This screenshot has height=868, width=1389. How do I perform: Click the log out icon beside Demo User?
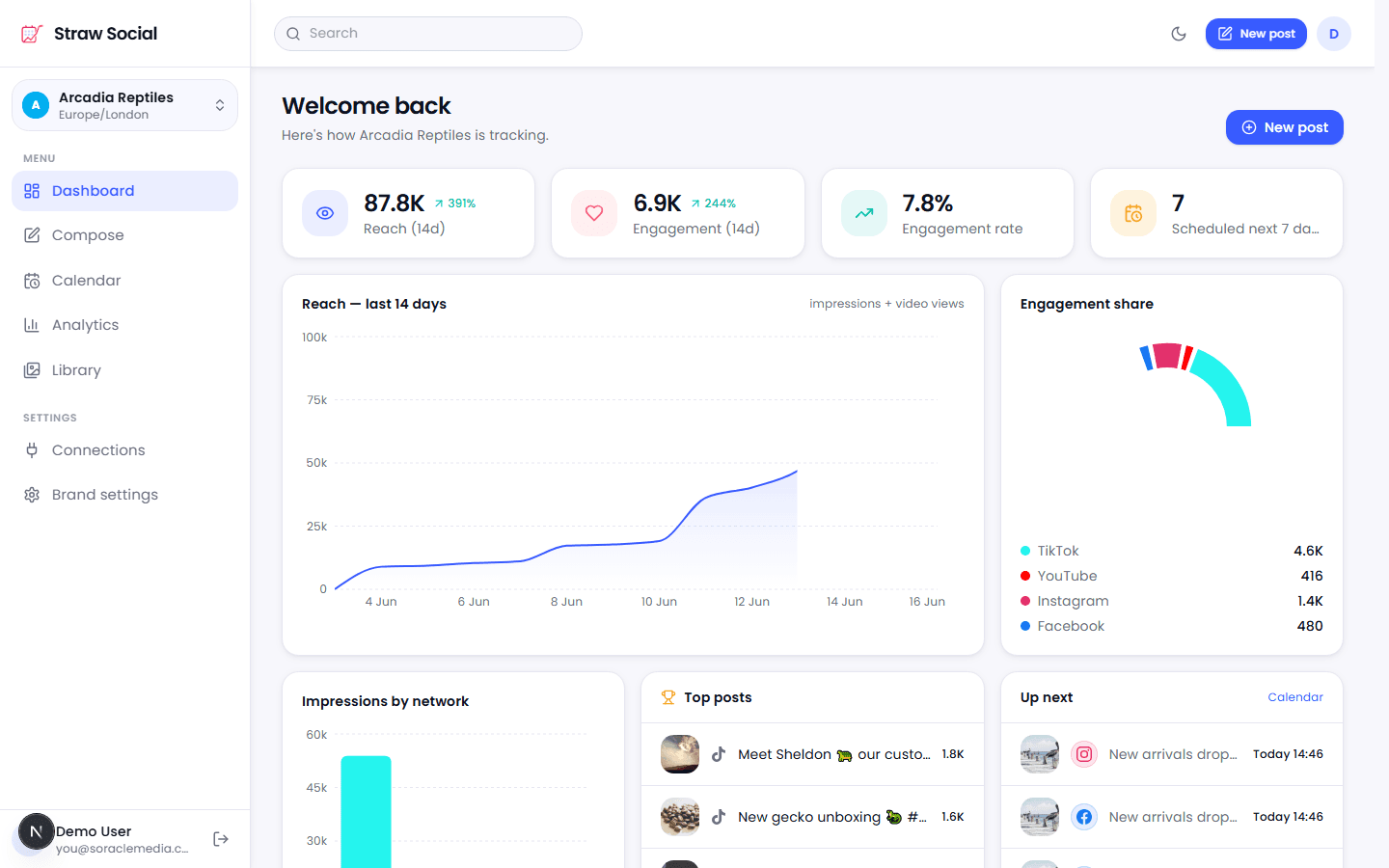pos(221,839)
